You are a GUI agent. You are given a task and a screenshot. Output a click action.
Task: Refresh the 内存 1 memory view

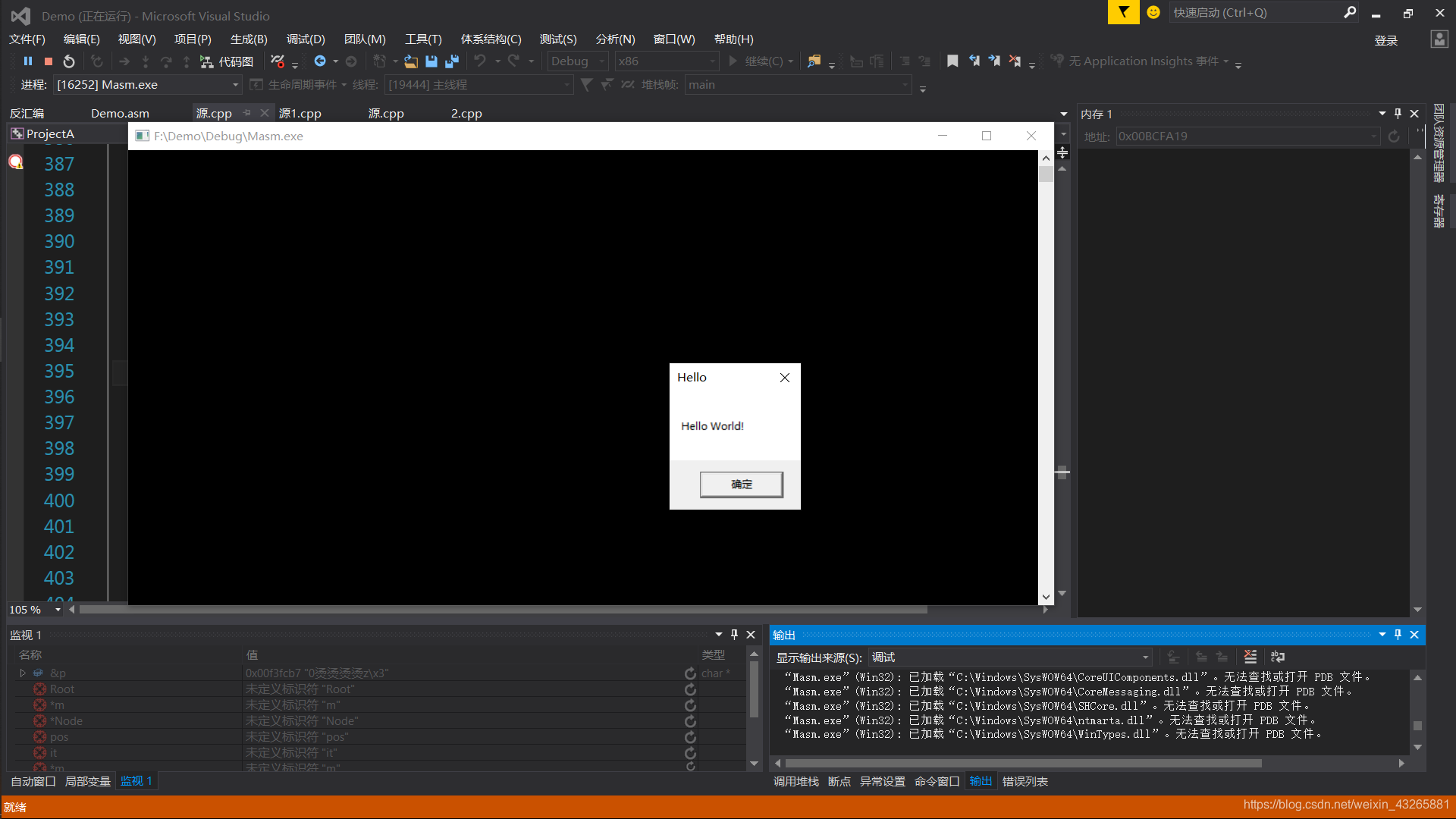(x=1394, y=136)
